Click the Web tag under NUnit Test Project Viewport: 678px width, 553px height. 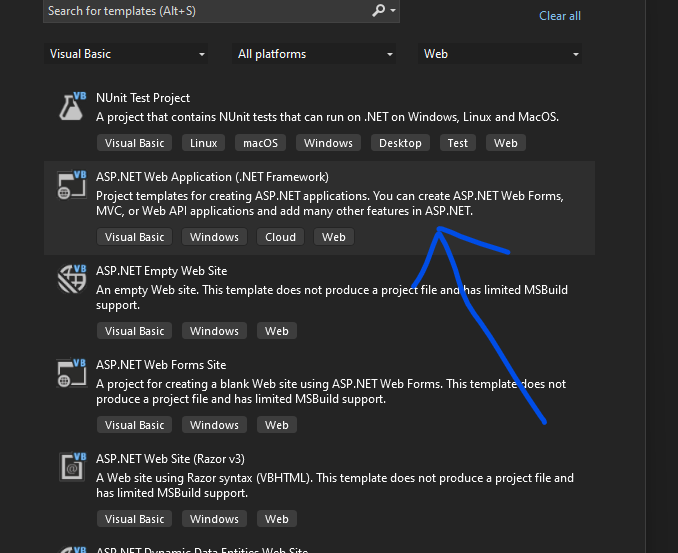505,143
